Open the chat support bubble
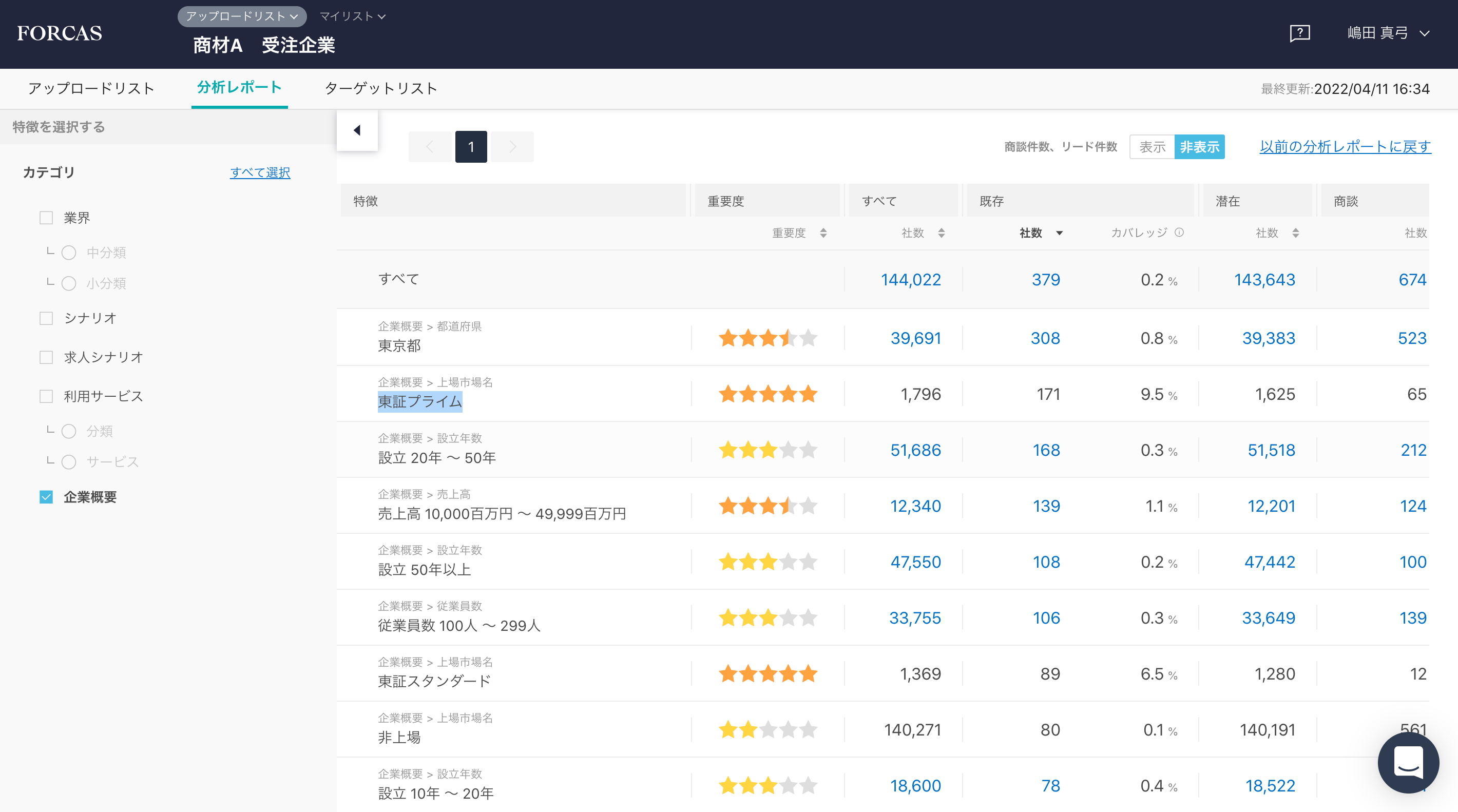 [x=1408, y=763]
